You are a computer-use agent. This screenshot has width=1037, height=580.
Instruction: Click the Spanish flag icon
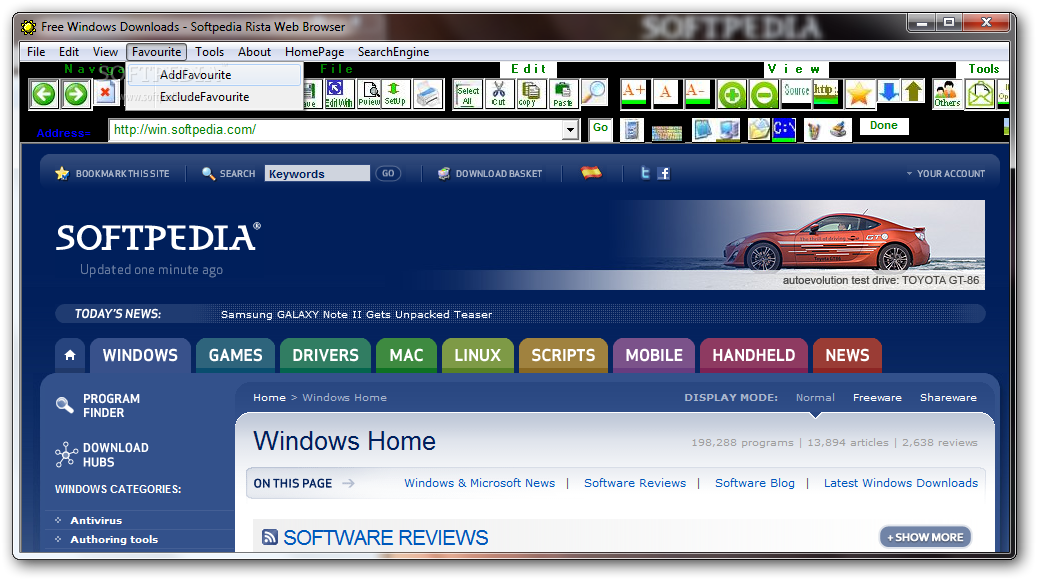tap(591, 173)
